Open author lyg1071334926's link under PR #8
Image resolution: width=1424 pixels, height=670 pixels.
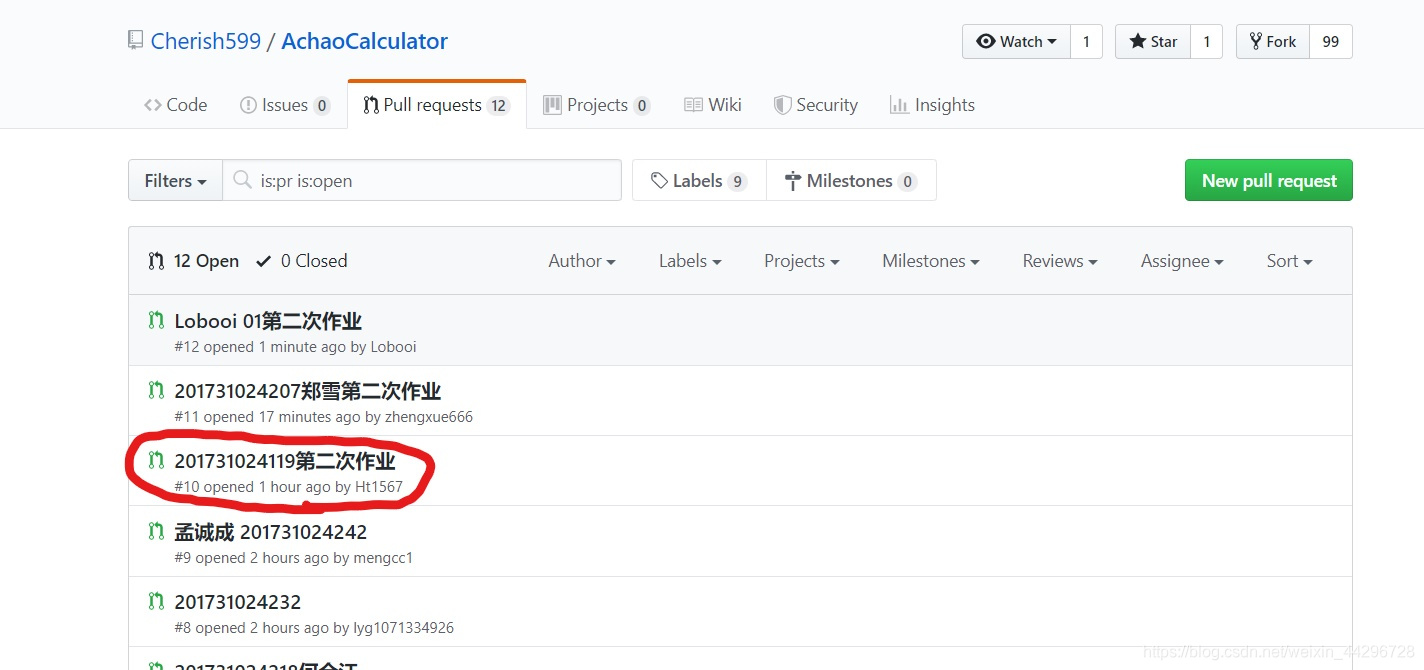click(403, 628)
